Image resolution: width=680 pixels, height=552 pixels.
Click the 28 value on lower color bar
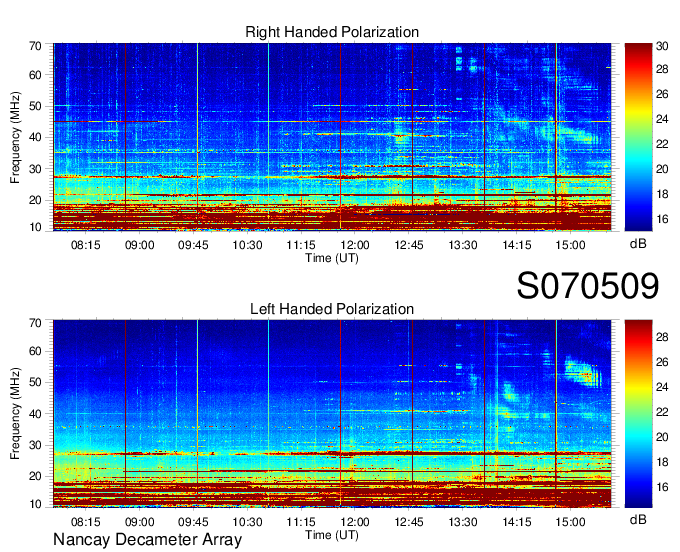(662, 337)
